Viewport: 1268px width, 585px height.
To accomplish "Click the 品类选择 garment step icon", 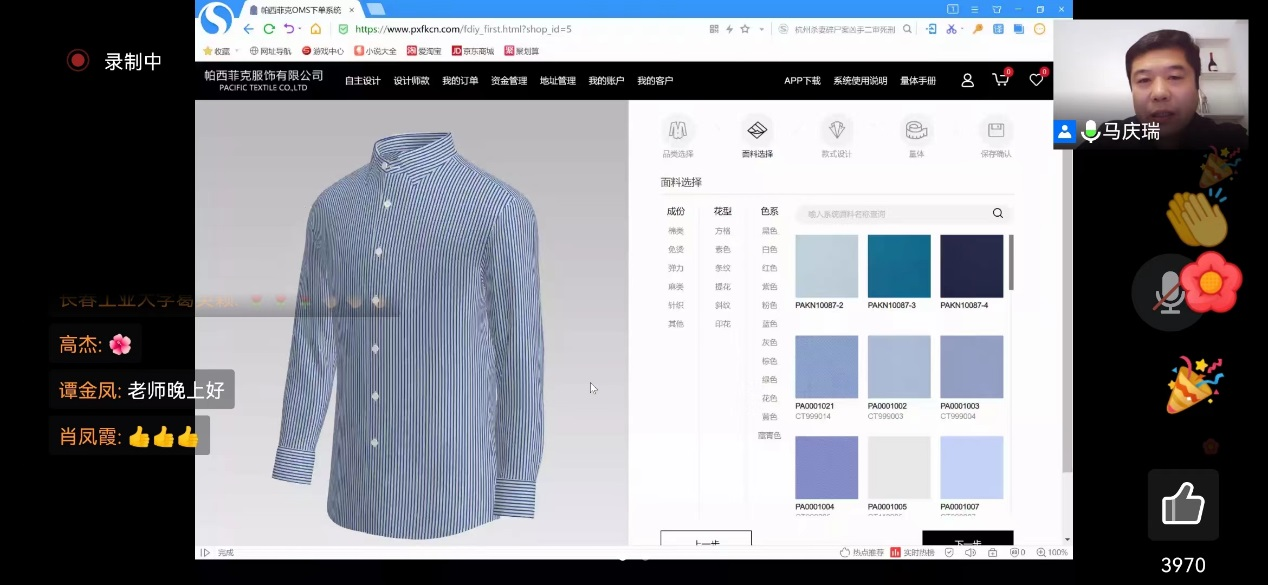I will 677,131.
